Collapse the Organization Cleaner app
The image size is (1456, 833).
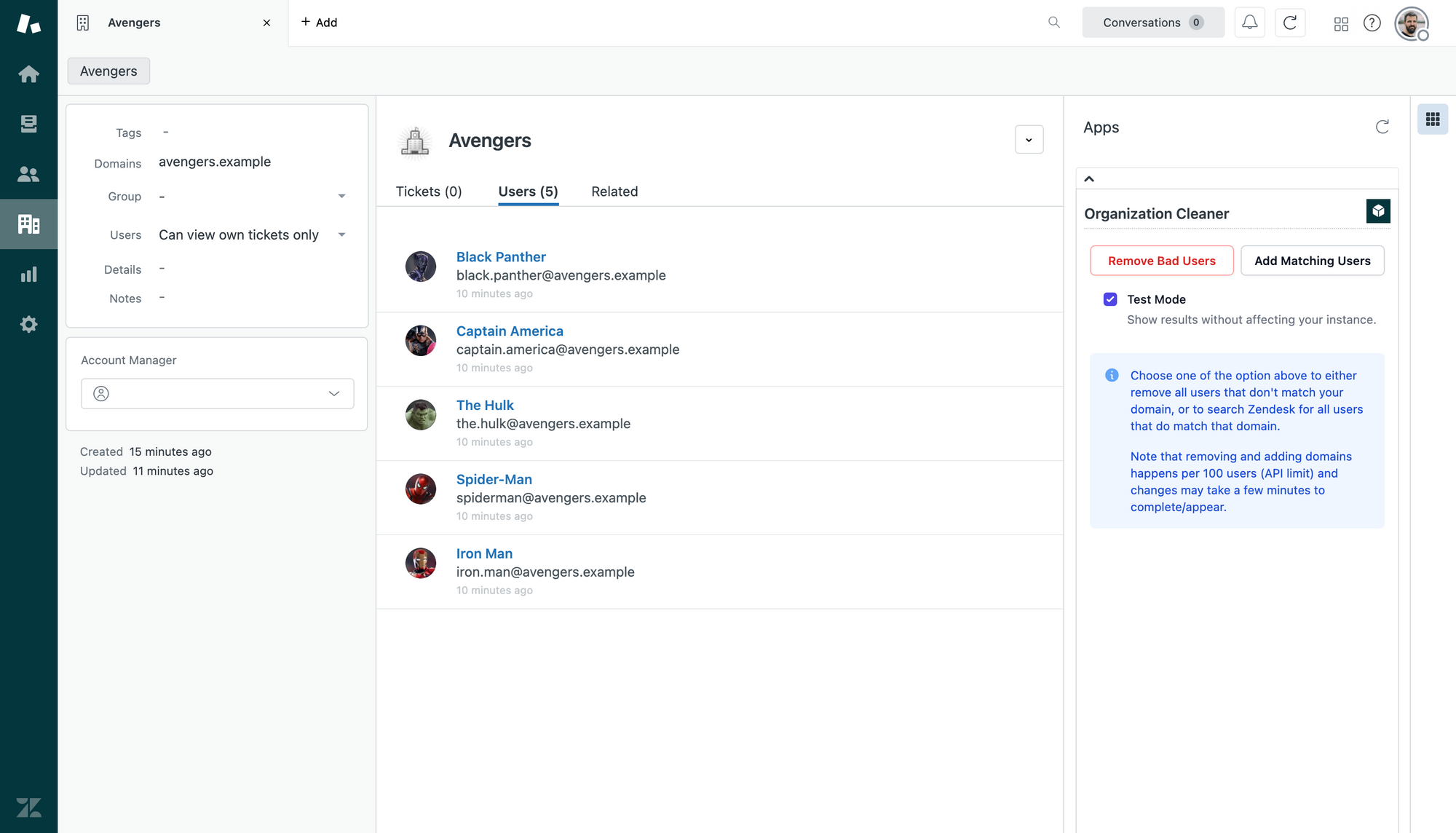click(x=1089, y=179)
